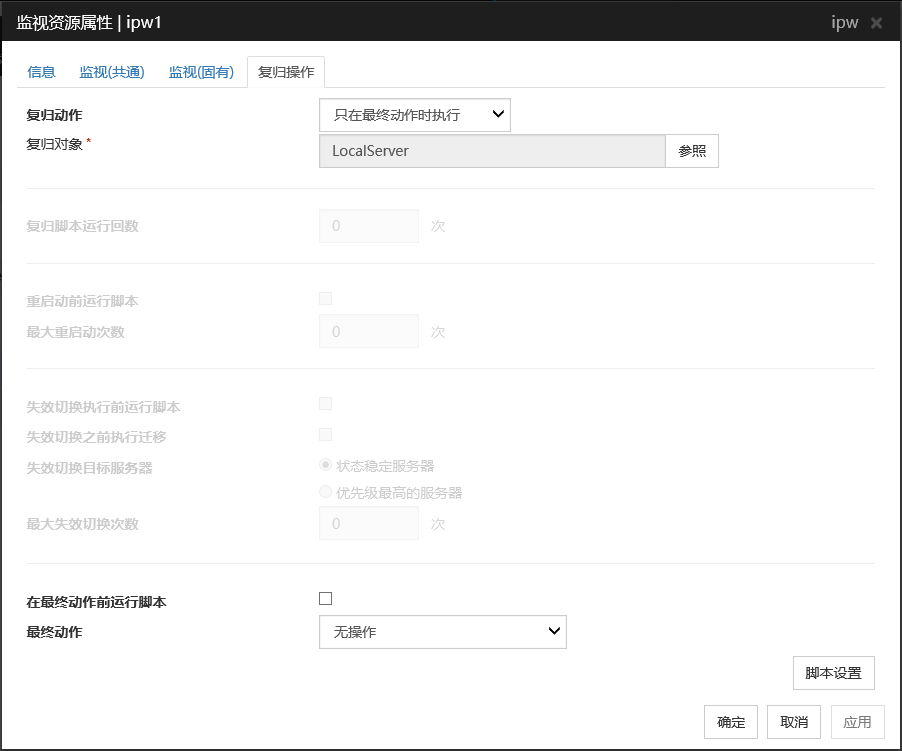Enable the 在最终动作前运行脚本 checkbox
This screenshot has height=751, width=902.
pyautogui.click(x=325, y=599)
